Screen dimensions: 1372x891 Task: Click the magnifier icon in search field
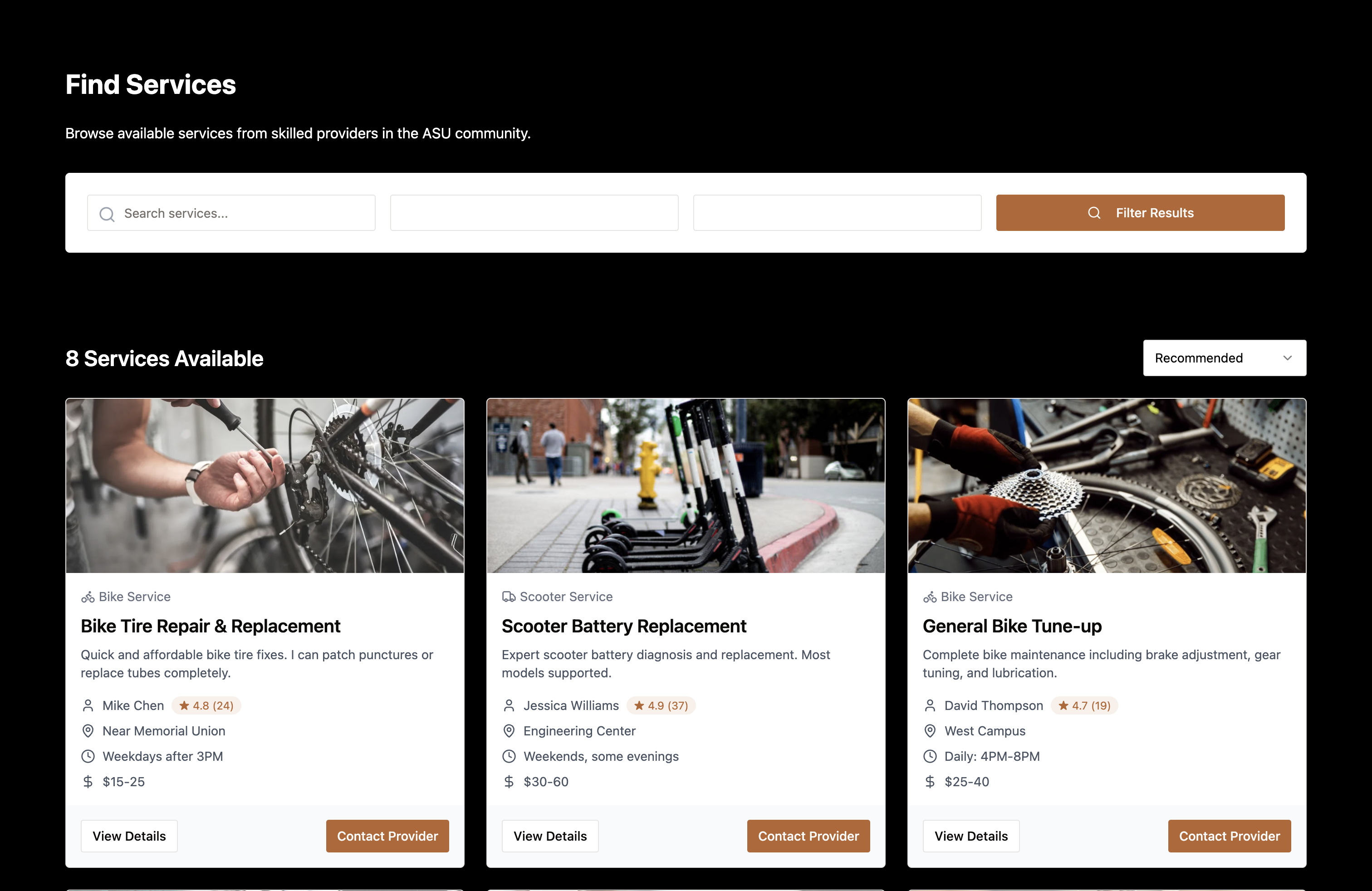(107, 214)
